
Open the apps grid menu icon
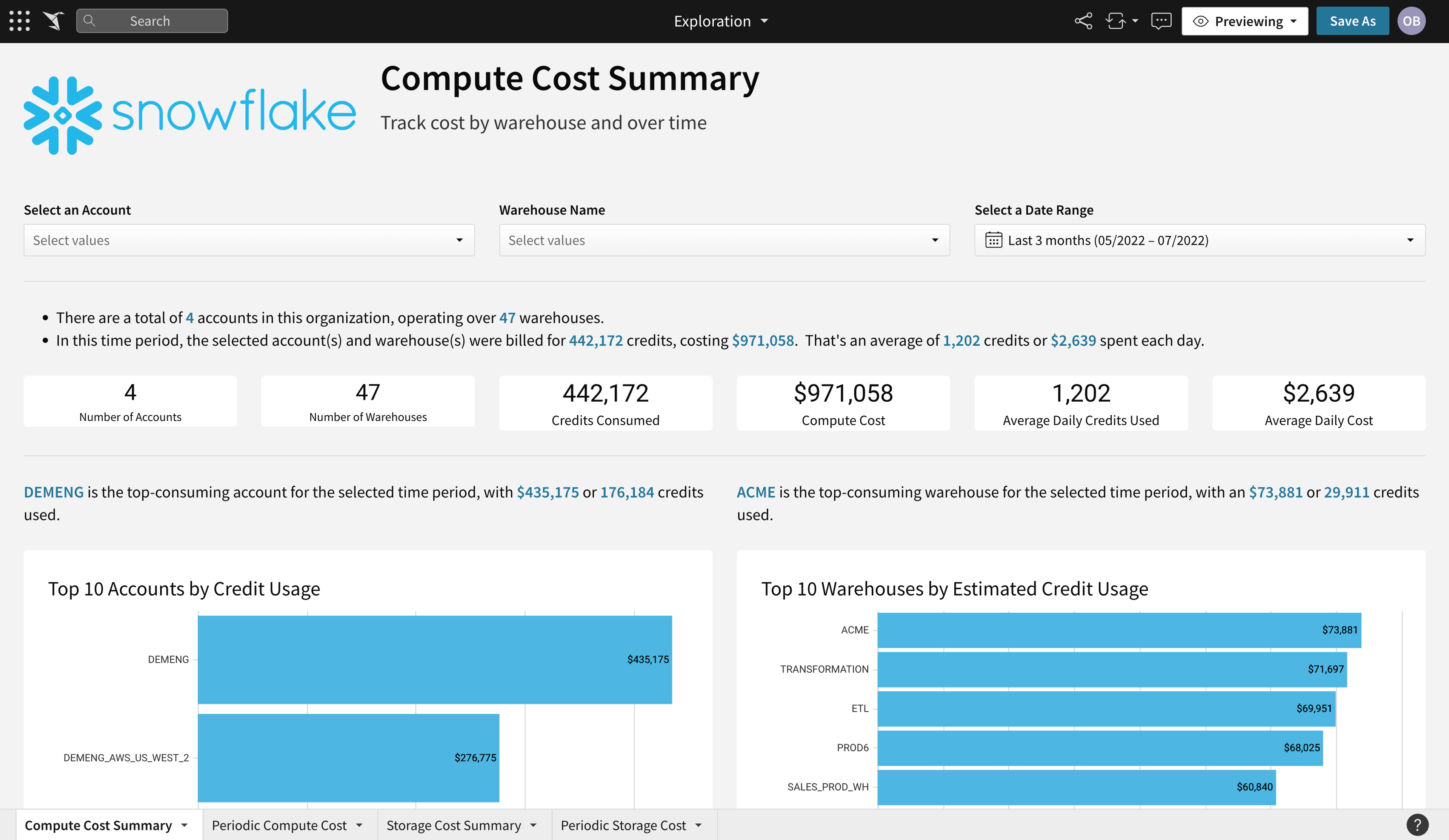pos(20,21)
